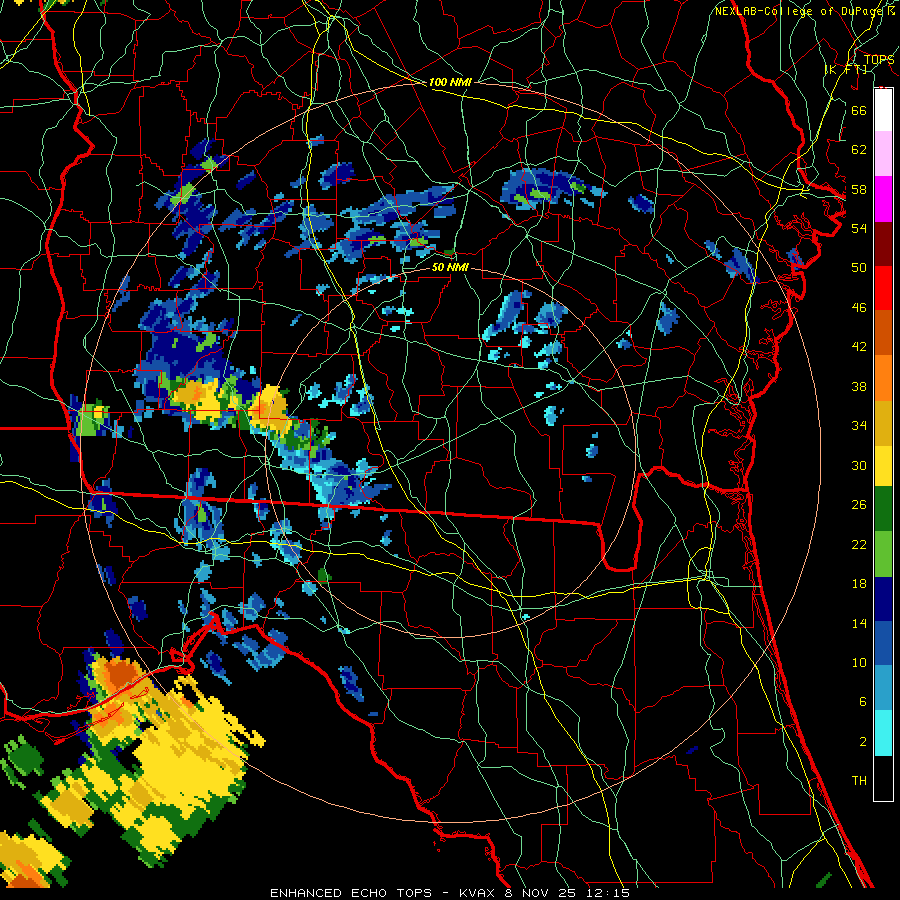Click the '58' scale value
The image size is (900, 900).
pos(859,189)
